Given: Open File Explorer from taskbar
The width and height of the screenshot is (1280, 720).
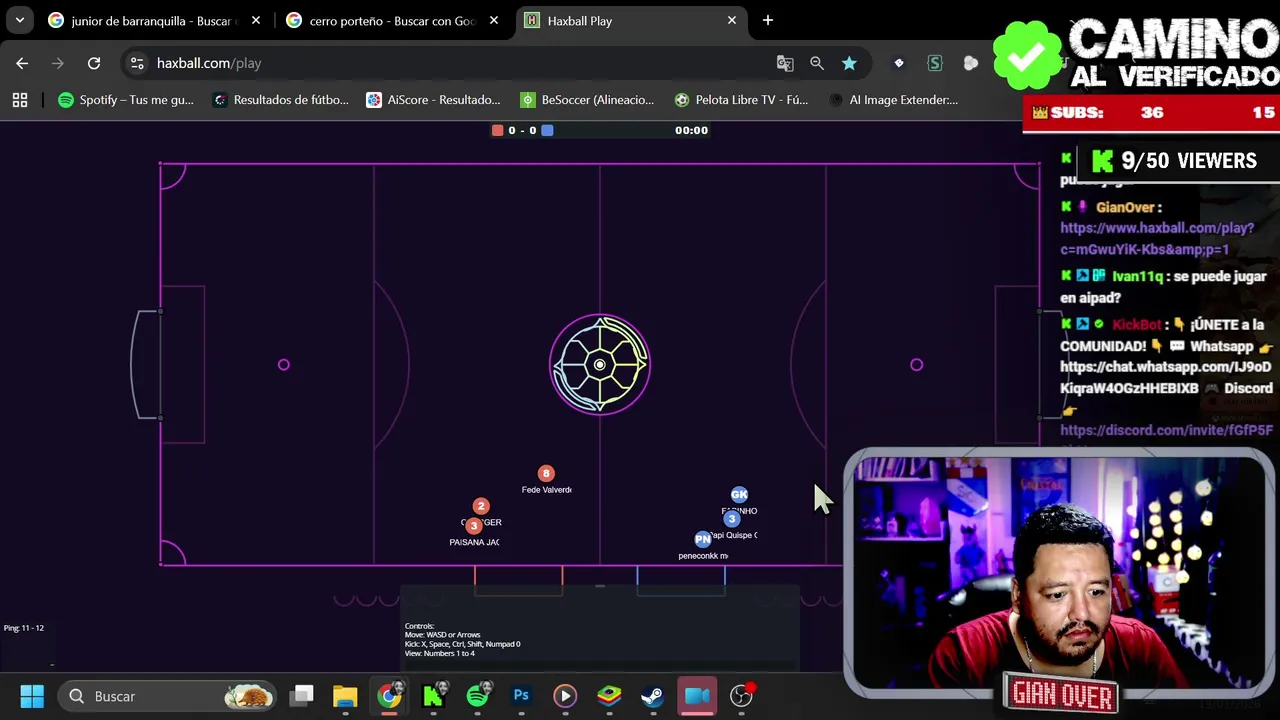Looking at the screenshot, I should tap(345, 696).
